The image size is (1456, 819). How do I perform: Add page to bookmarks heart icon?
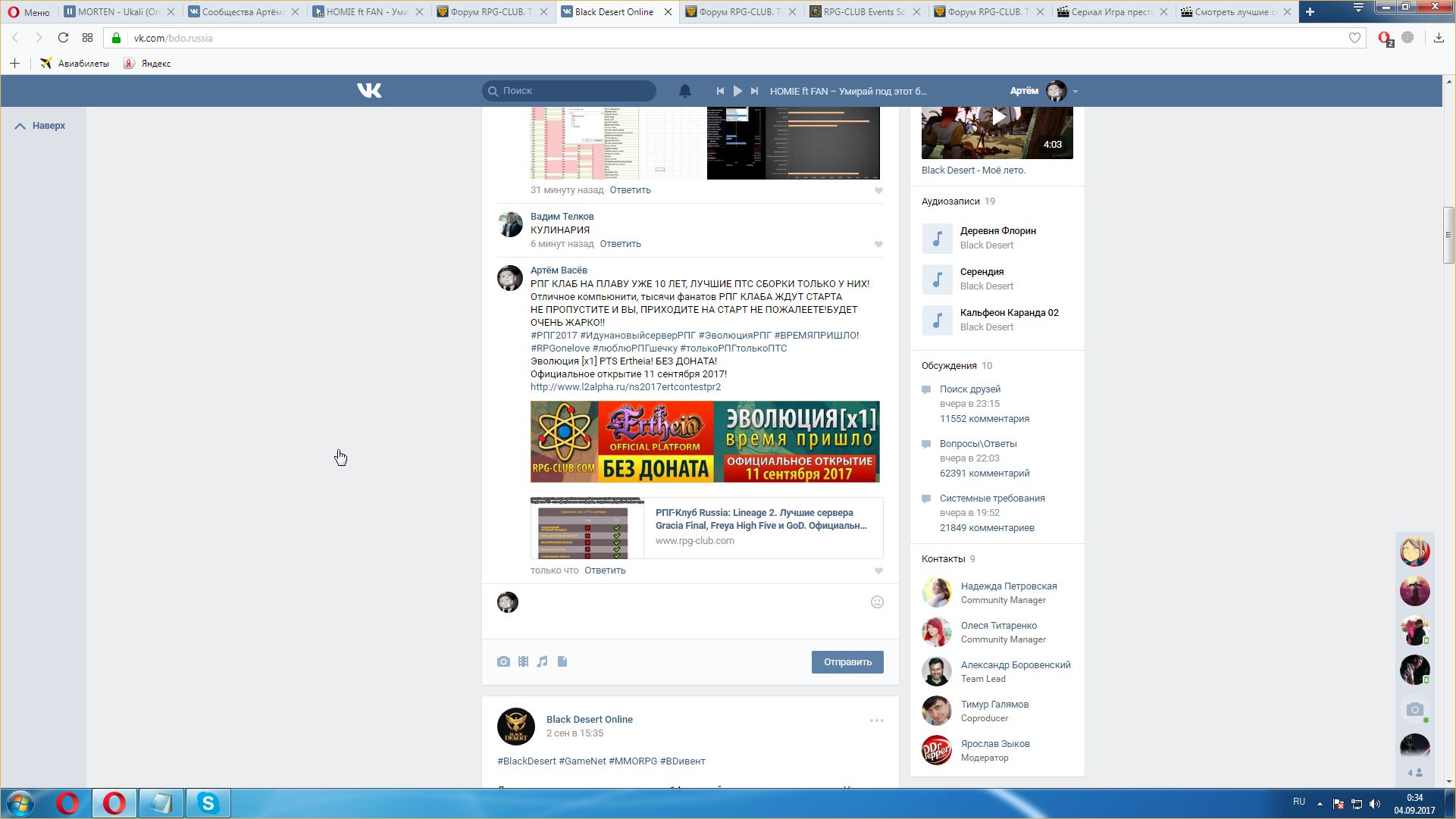tap(1354, 38)
